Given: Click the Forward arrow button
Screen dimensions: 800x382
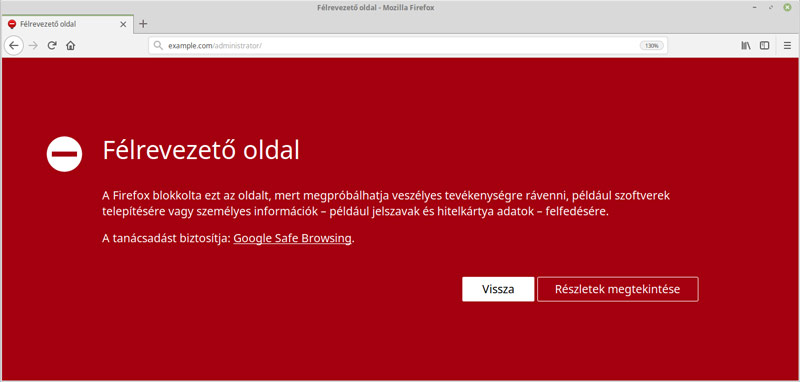Looking at the screenshot, I should tap(33, 45).
